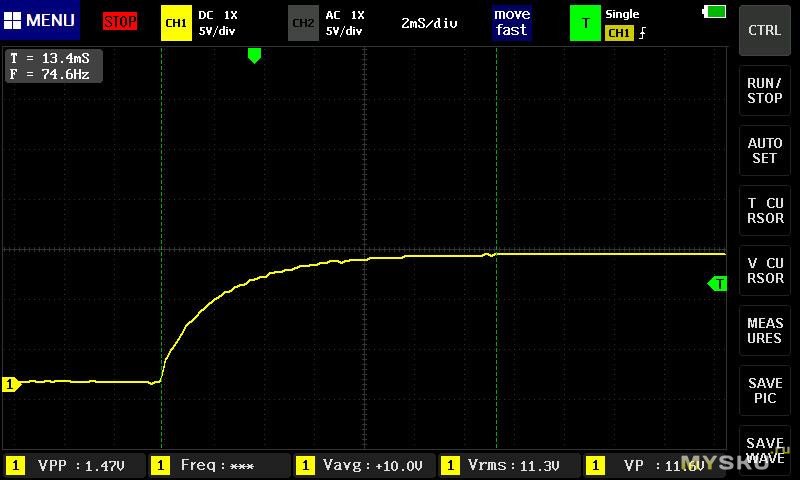The image size is (800, 480).
Task: Open the 2mS/div timebase setting
Action: coord(429,22)
